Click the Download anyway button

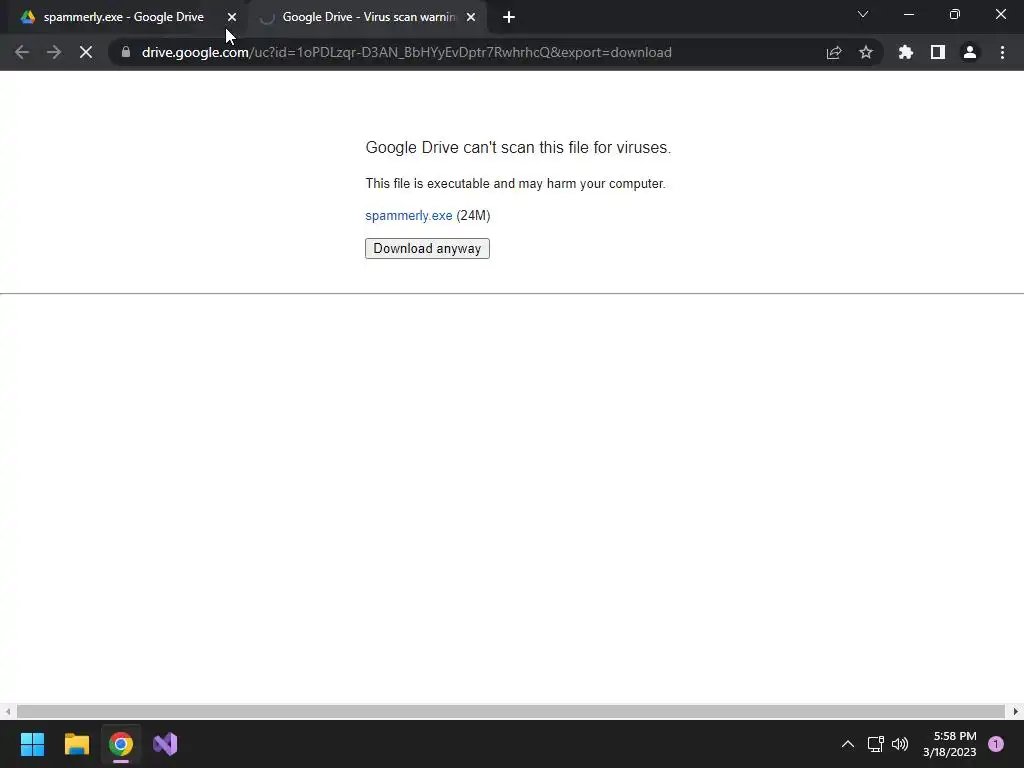[427, 248]
